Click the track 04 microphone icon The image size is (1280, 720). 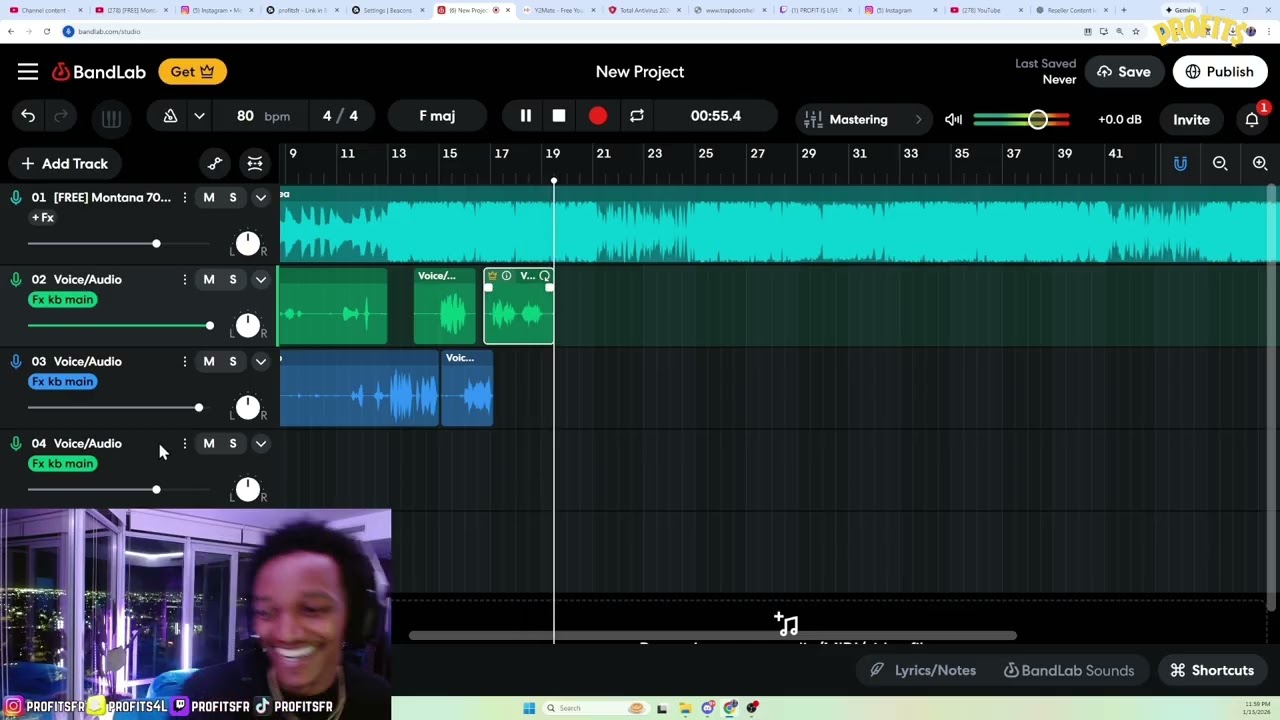(x=16, y=444)
